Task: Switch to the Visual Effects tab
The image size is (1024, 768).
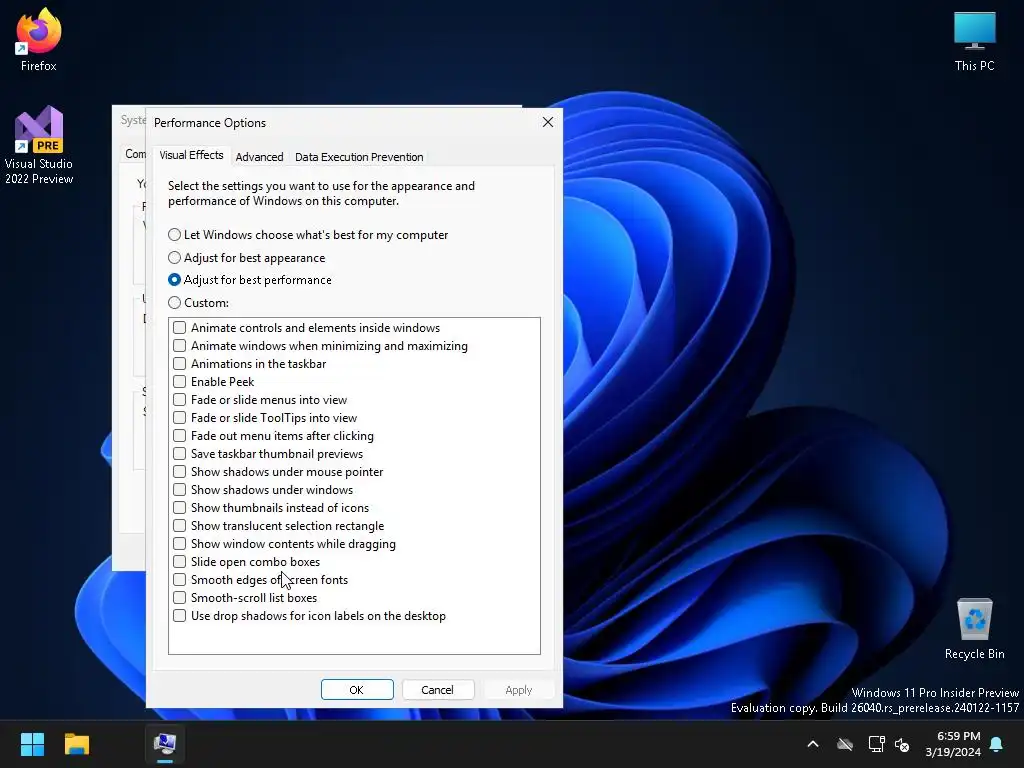Action: point(191,155)
